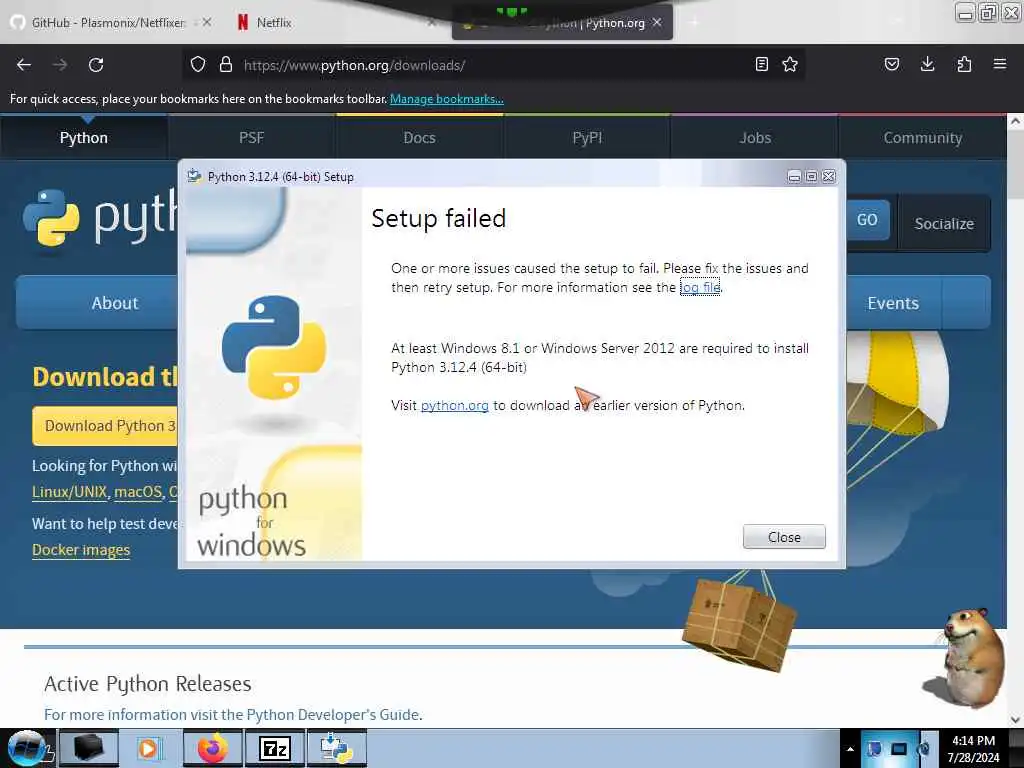Select PSF top navigation item

[x=251, y=138]
